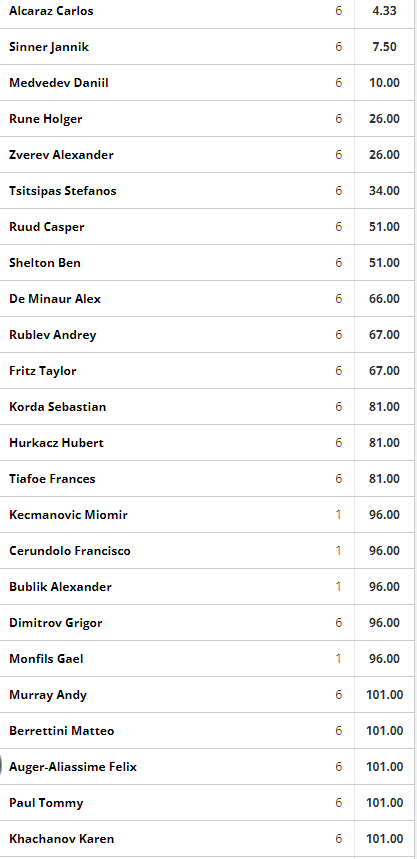This screenshot has height=859, width=417.
Task: Pick the 10.00 odds for Medvedev Daniil
Action: [x=384, y=83]
